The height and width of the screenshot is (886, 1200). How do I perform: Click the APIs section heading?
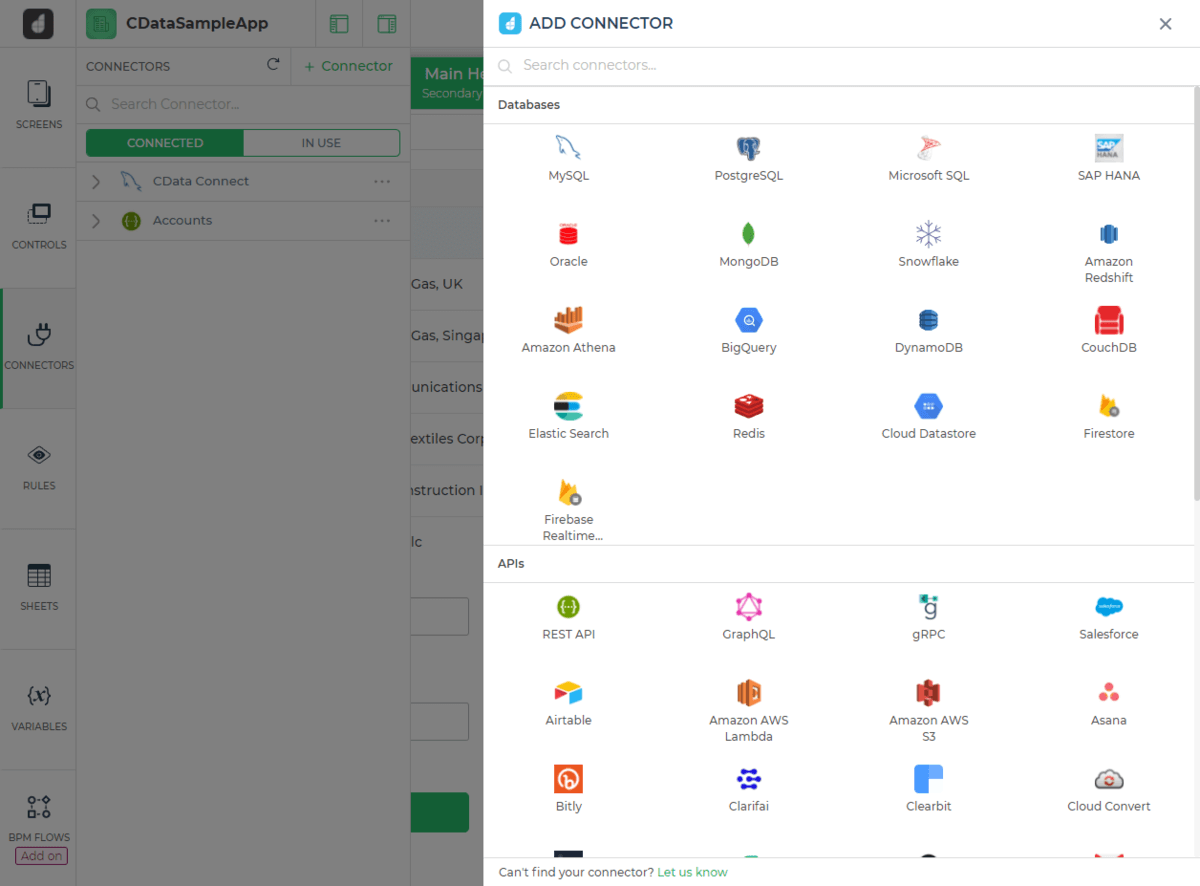[x=511, y=564]
